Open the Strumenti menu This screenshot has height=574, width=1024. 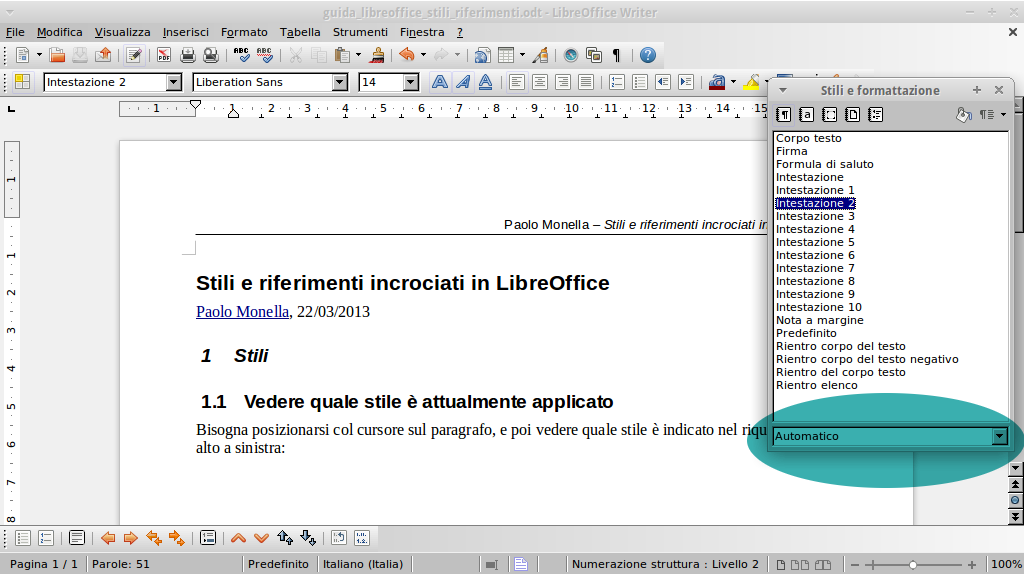360,32
